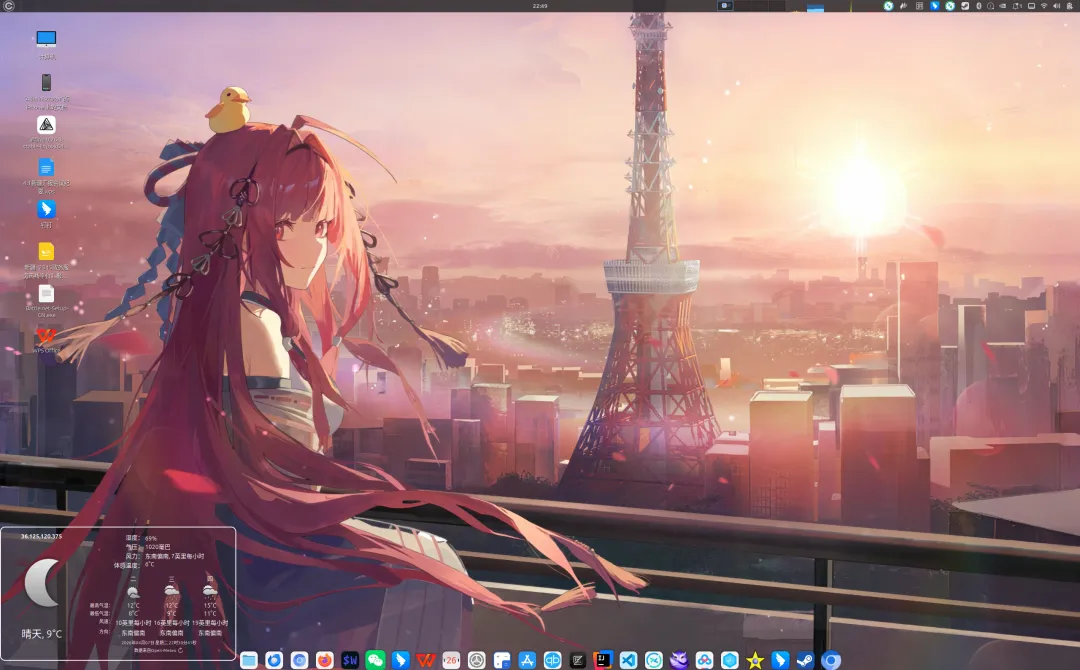Launch qBittorrent from the dock

(x=552, y=660)
